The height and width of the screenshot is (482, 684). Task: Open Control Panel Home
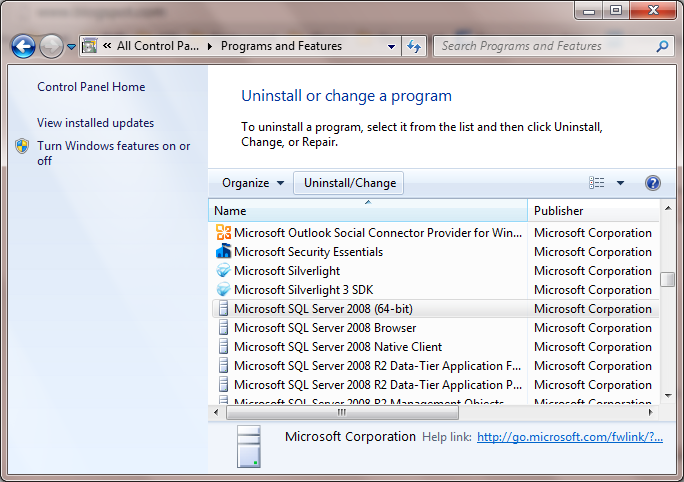pyautogui.click(x=91, y=87)
